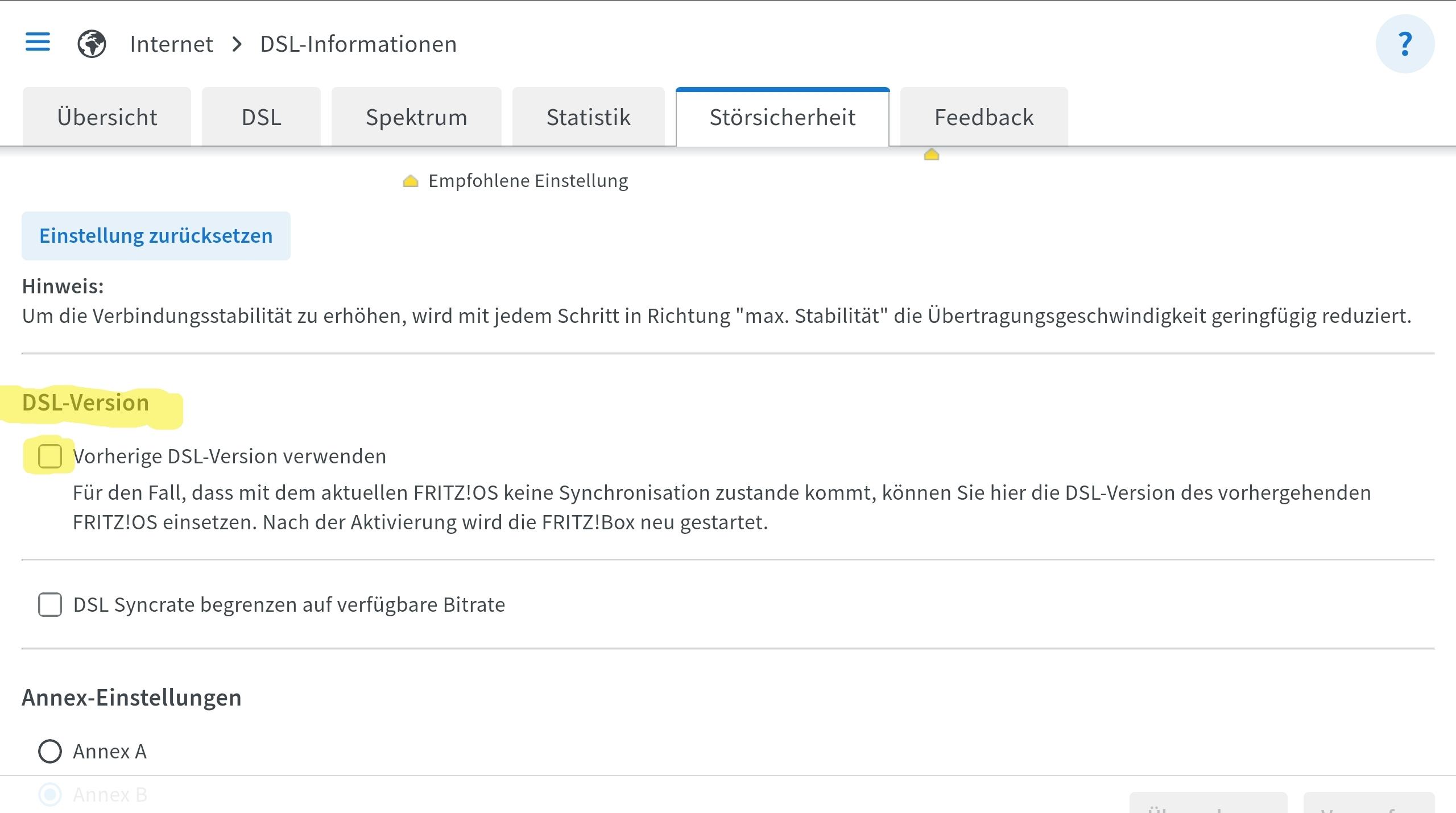
Task: Go to Internet in the breadcrumb
Action: 171,44
